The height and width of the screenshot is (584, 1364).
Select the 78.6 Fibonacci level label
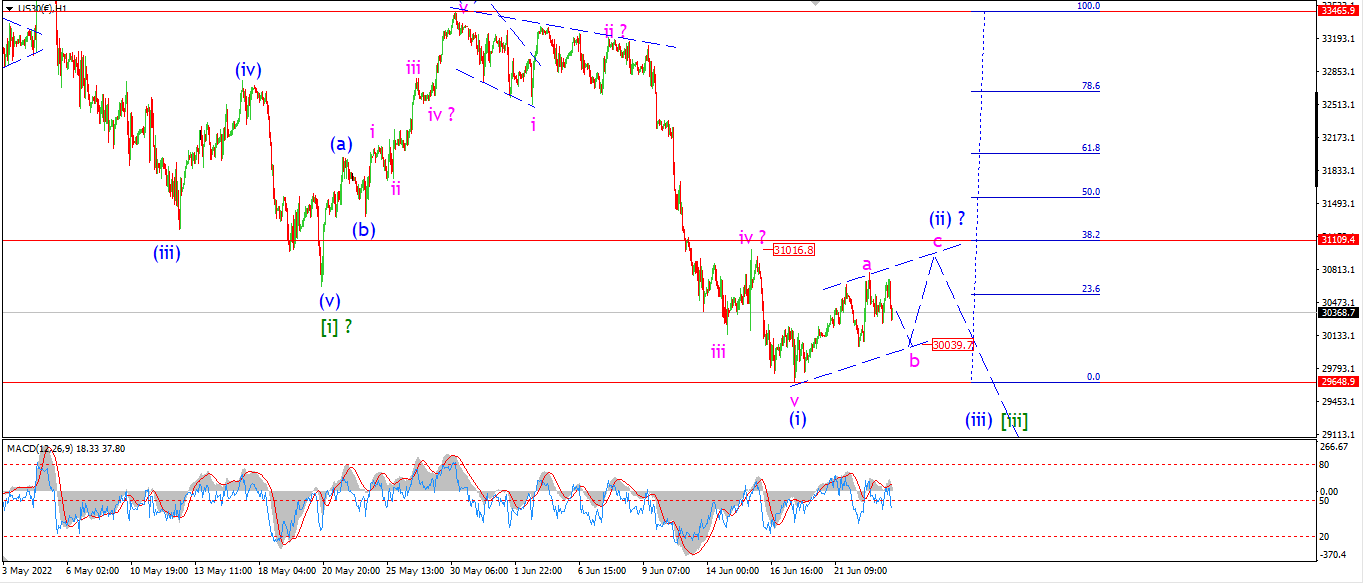tap(1091, 86)
